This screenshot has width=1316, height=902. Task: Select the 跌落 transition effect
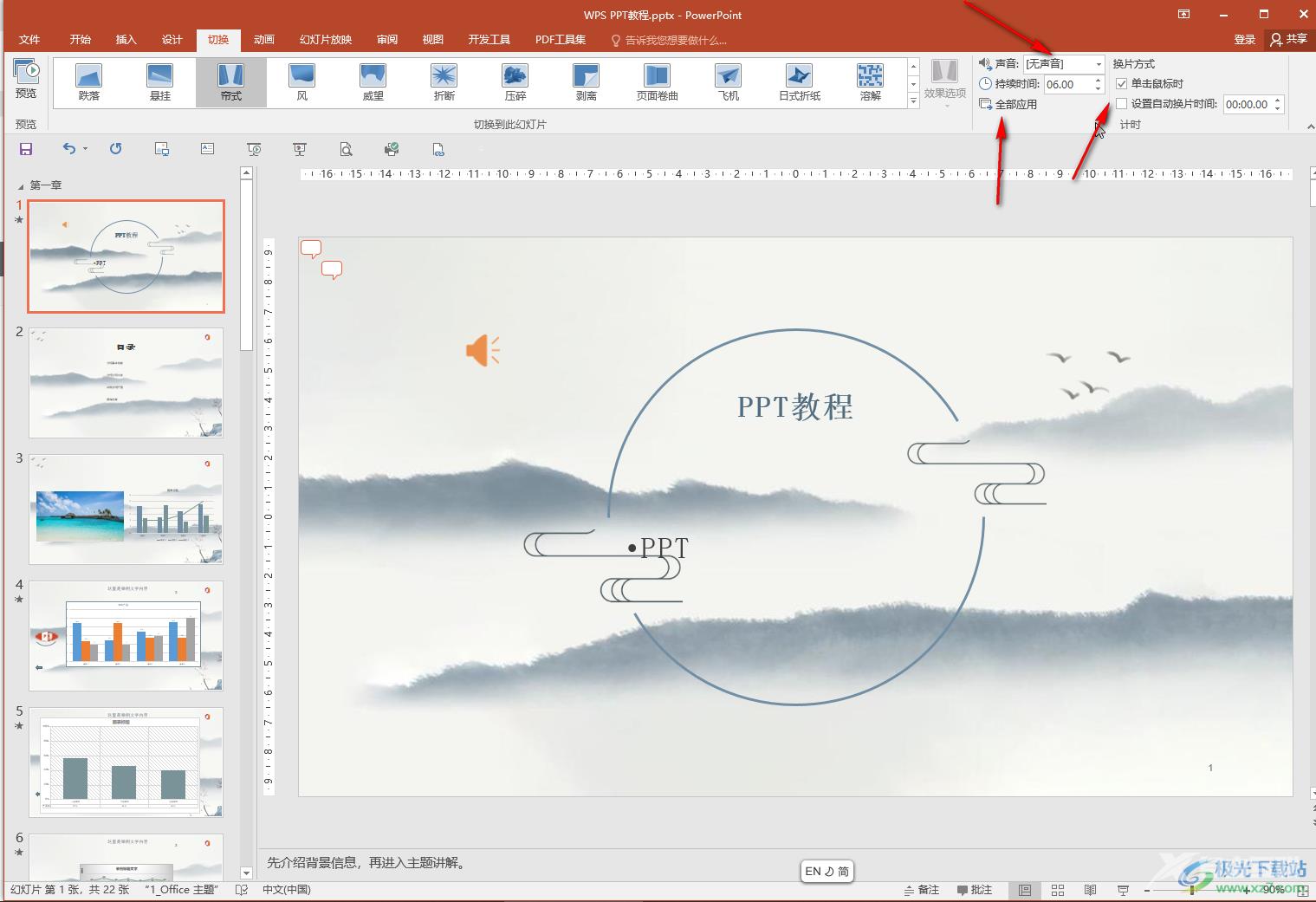pyautogui.click(x=89, y=82)
